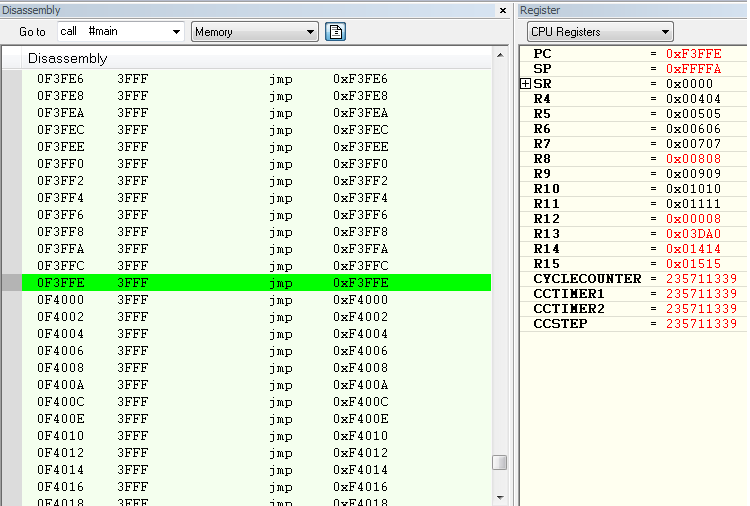Select disassembly line 0F3FEE
Screen dimensions: 750x506
[x=256, y=147]
